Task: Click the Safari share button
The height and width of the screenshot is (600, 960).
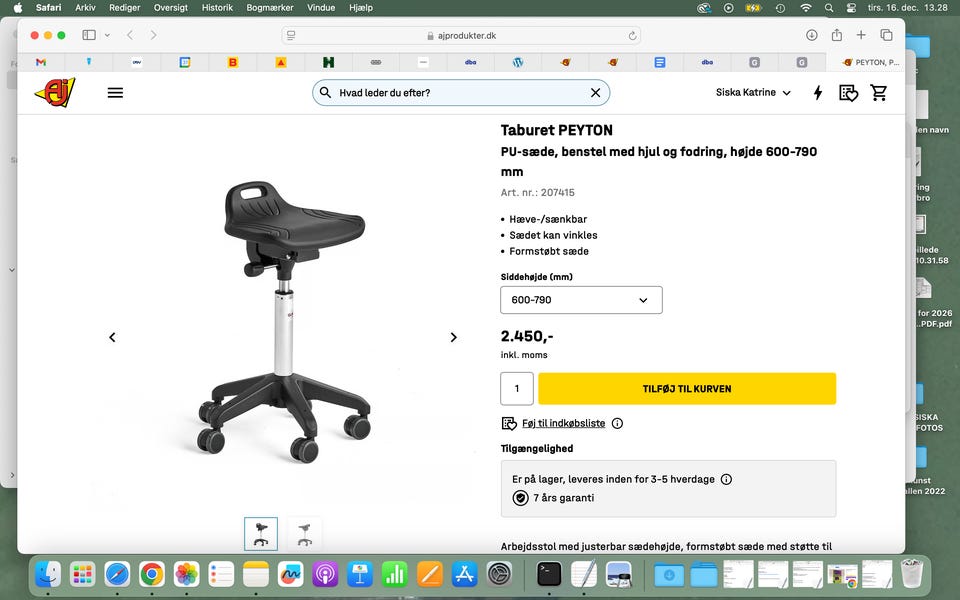Action: click(x=836, y=35)
